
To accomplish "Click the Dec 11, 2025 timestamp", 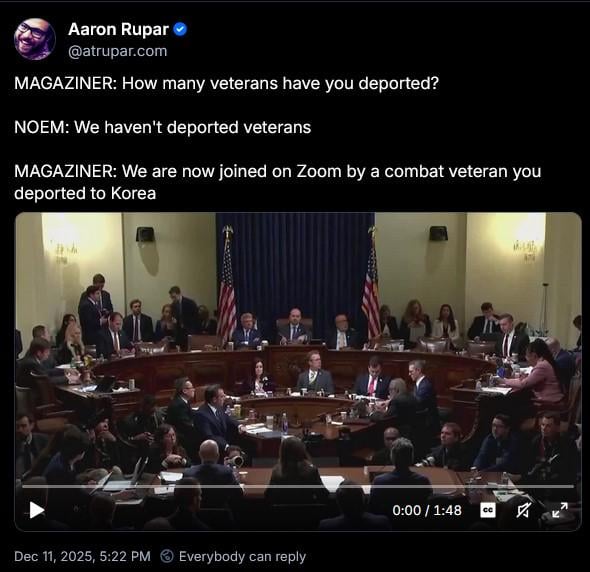I will tap(82, 556).
